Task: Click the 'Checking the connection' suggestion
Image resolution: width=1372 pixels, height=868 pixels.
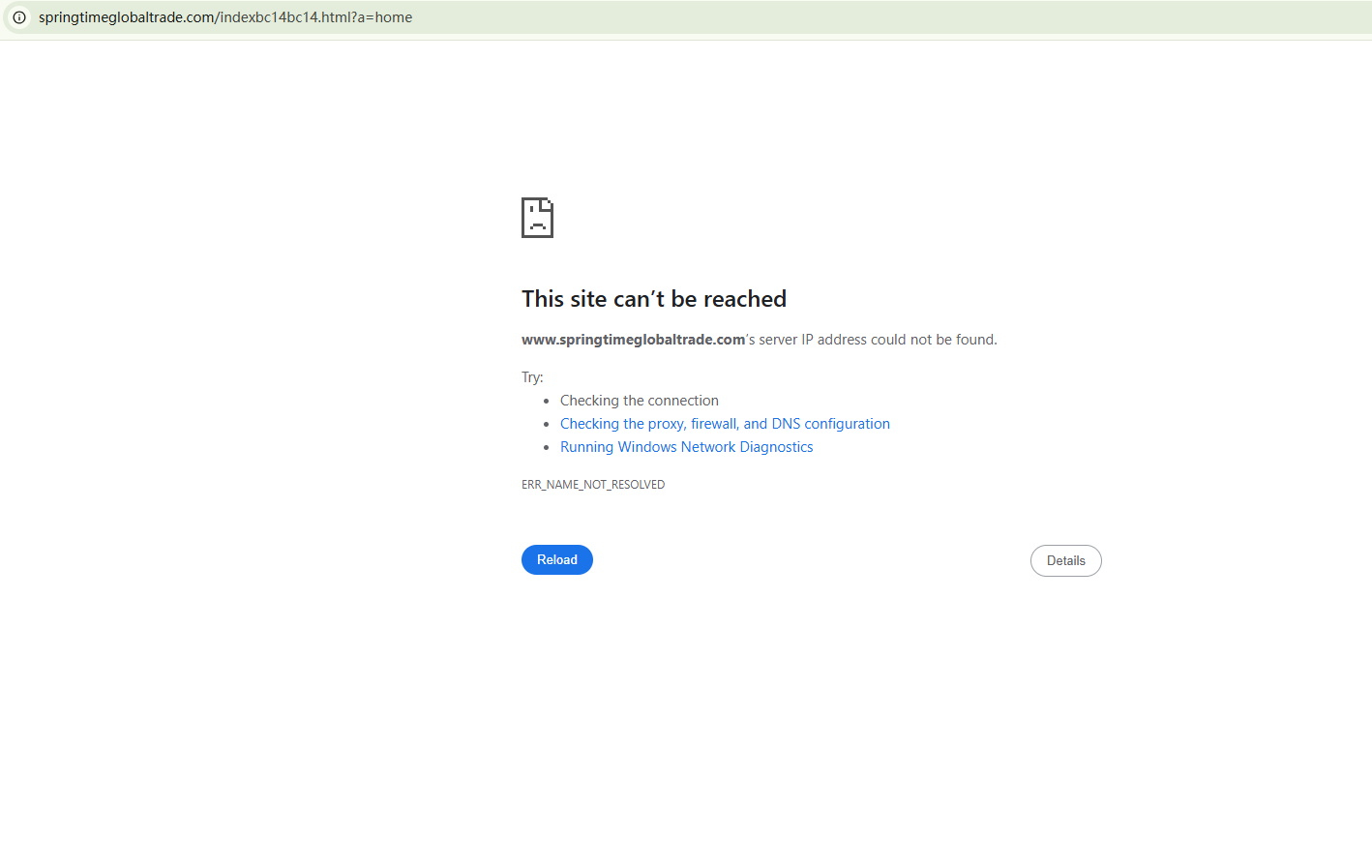Action: (640, 401)
